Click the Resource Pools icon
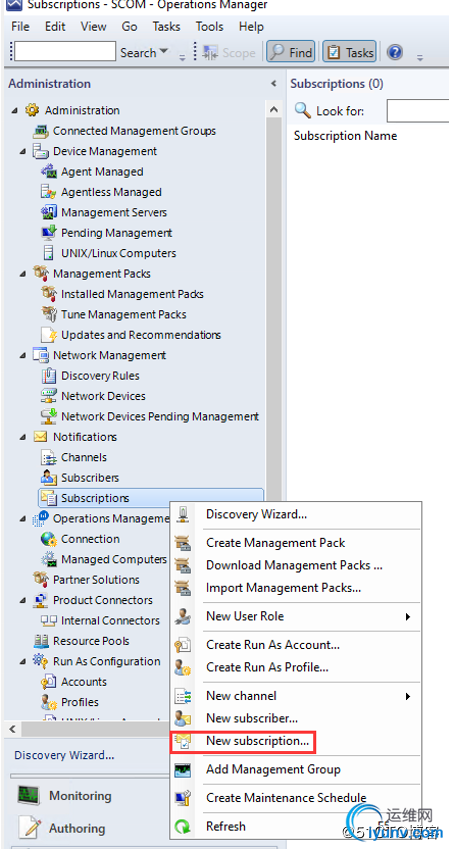Screen dimensions: 449x849 (x=40, y=641)
